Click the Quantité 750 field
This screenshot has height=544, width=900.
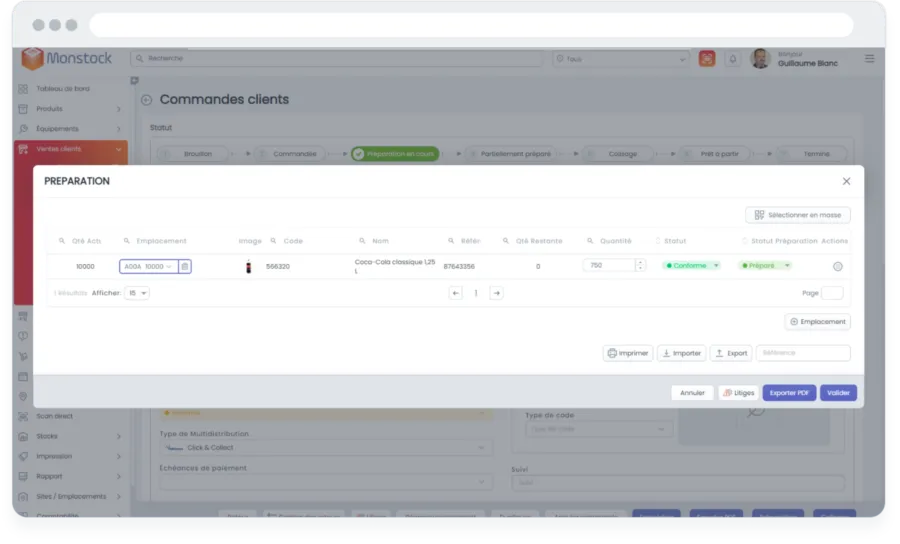(609, 266)
